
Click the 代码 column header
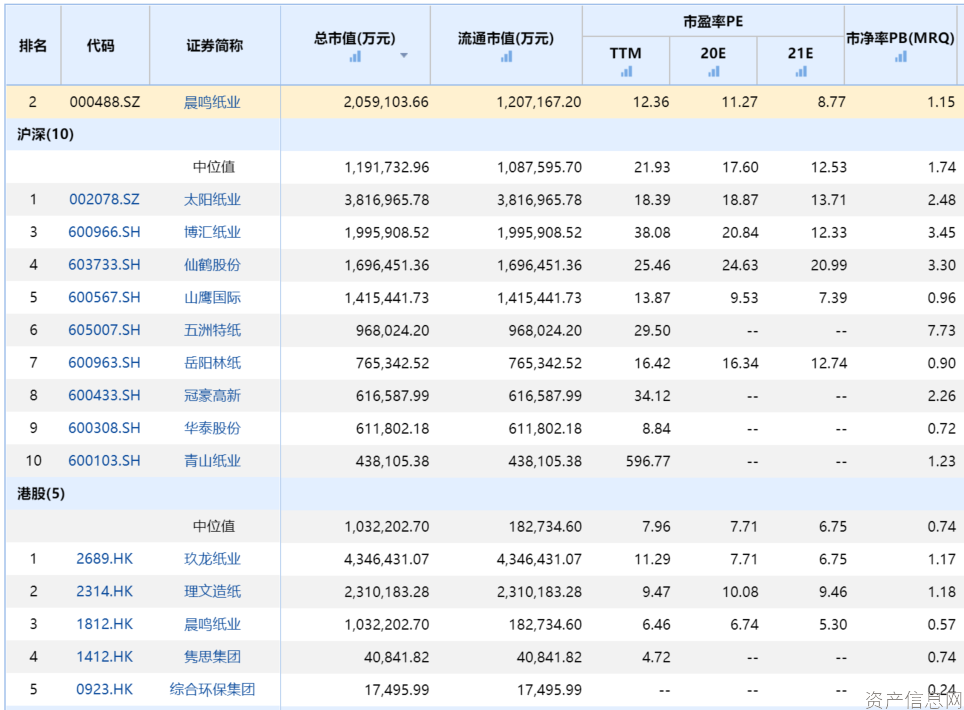point(100,45)
